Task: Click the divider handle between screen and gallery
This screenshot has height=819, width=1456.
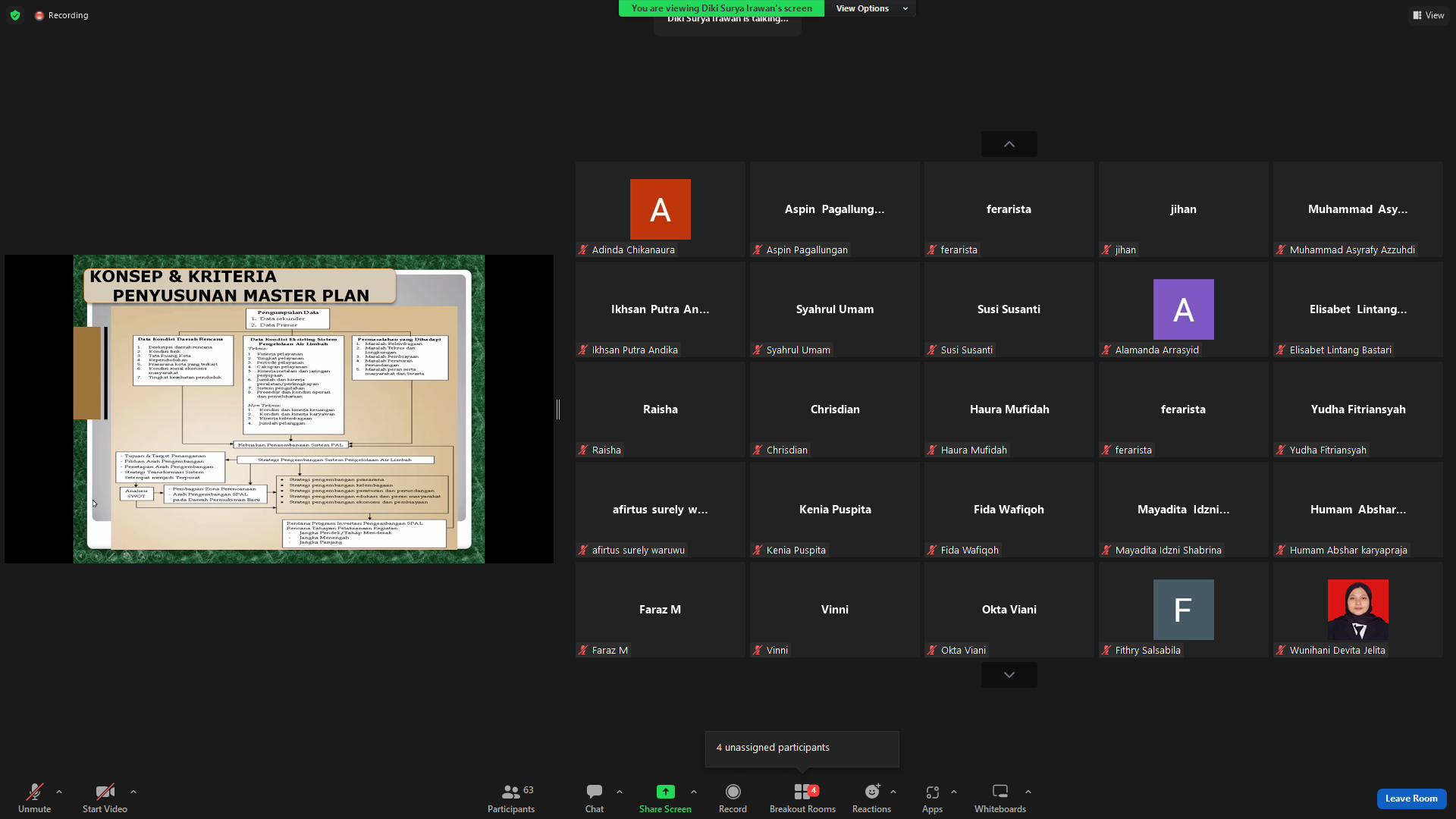Action: point(558,409)
